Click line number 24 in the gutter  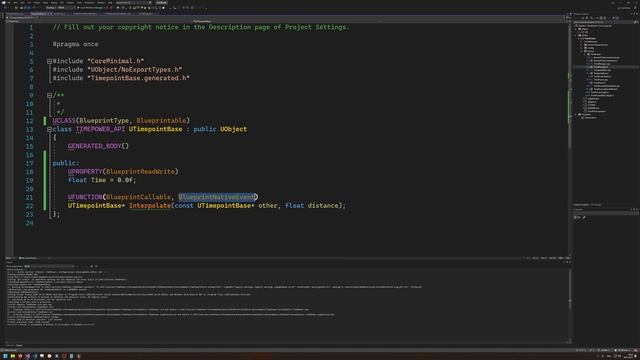pos(29,223)
